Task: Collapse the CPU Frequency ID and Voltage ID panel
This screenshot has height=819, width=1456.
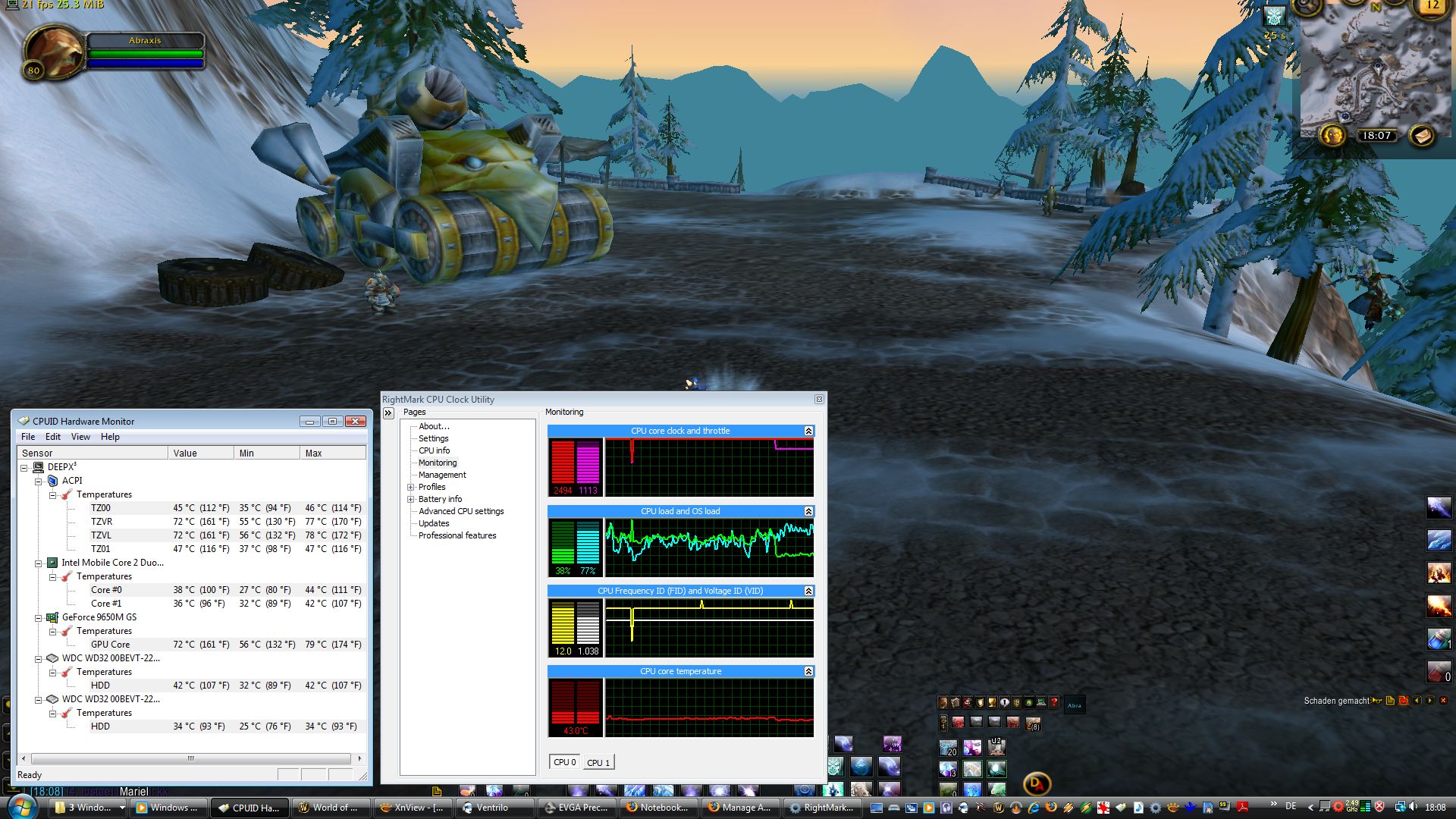Action: [808, 591]
